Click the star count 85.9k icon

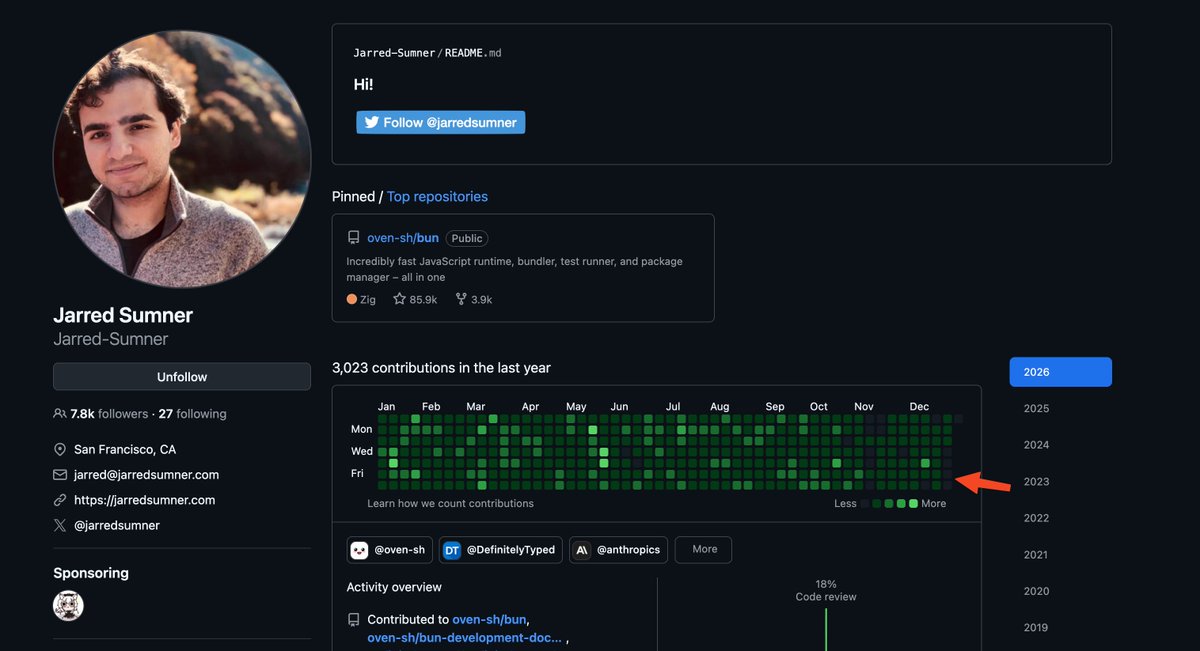coord(399,299)
